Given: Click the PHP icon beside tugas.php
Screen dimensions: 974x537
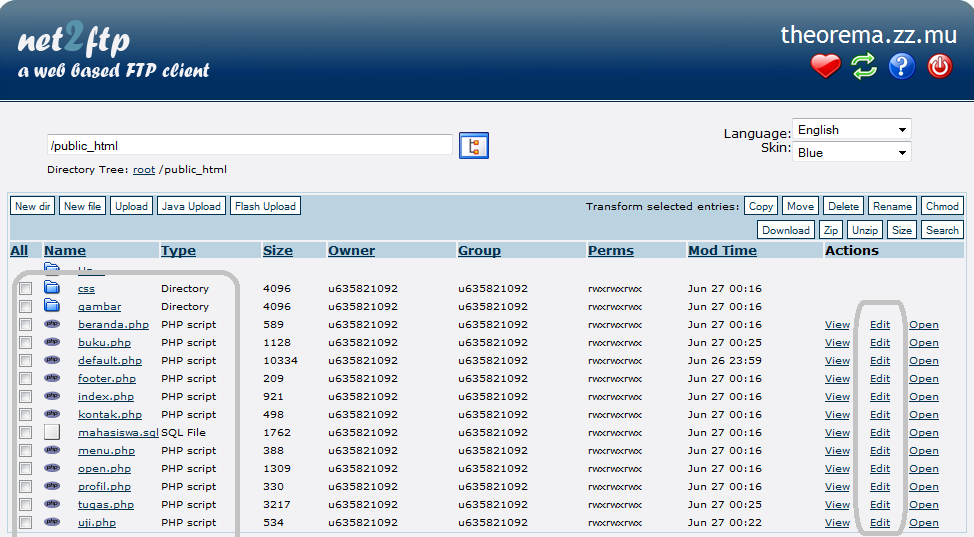Looking at the screenshot, I should click(52, 504).
